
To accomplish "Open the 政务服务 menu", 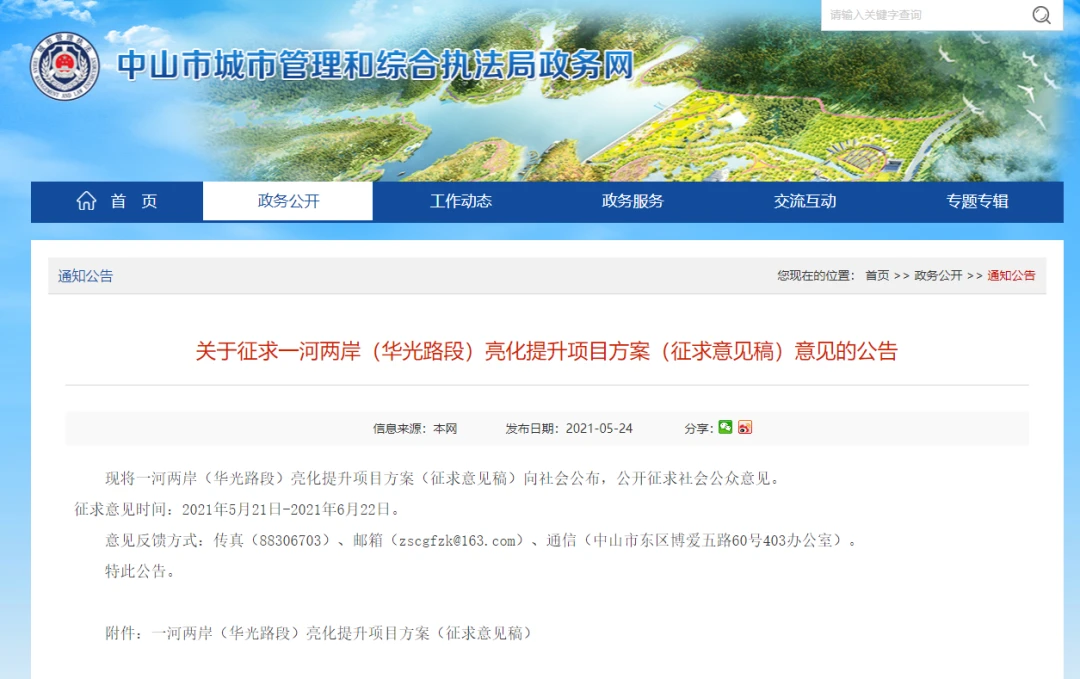I will click(x=630, y=201).
